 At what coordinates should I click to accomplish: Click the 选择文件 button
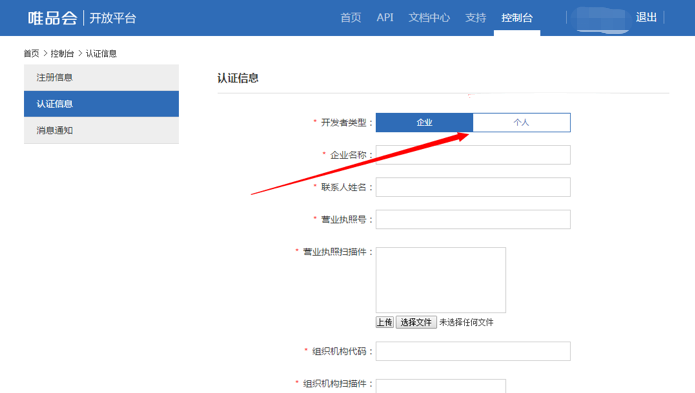416,322
